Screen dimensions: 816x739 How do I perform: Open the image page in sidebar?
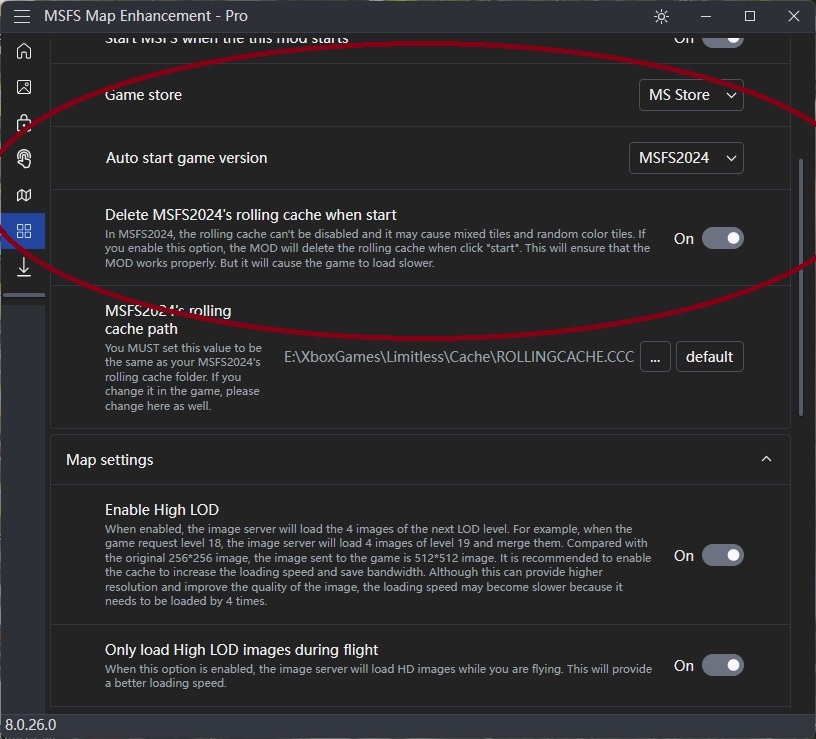pos(24,87)
